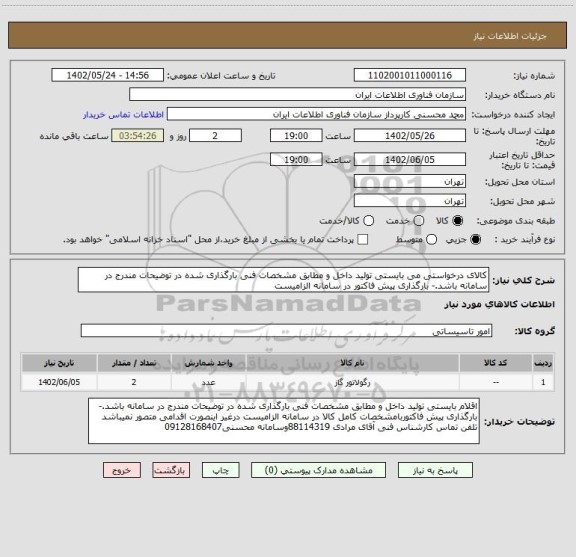
Task: Click the جزئیات اطلاعات نیاز page title
Action: coord(510,36)
